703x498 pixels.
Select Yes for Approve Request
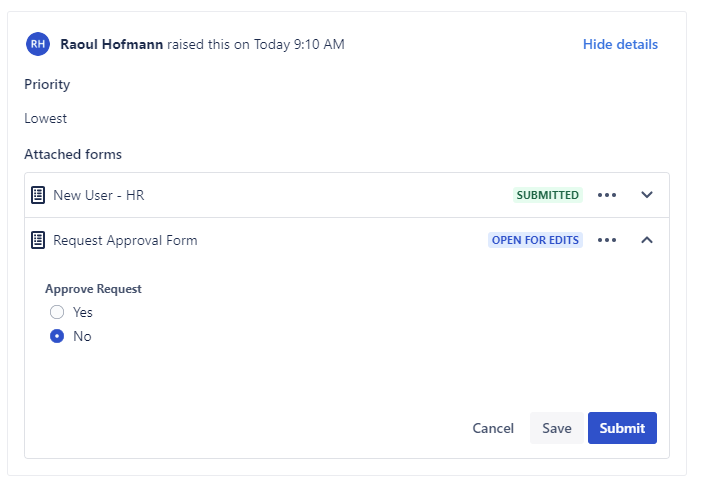57,312
